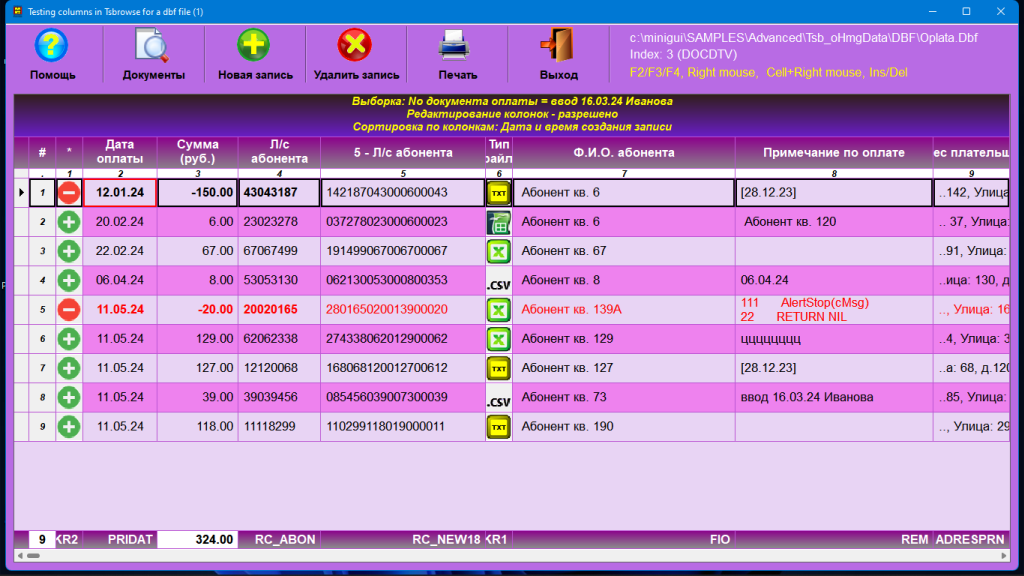Click the footer total 324.00
Image resolution: width=1024 pixels, height=576 pixels.
tap(198, 539)
